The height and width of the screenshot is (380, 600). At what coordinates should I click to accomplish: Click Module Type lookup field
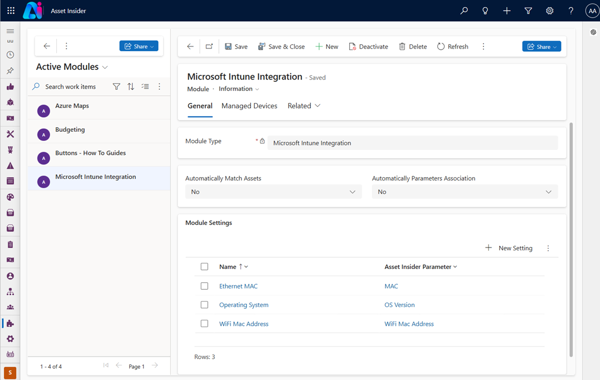click(x=412, y=143)
